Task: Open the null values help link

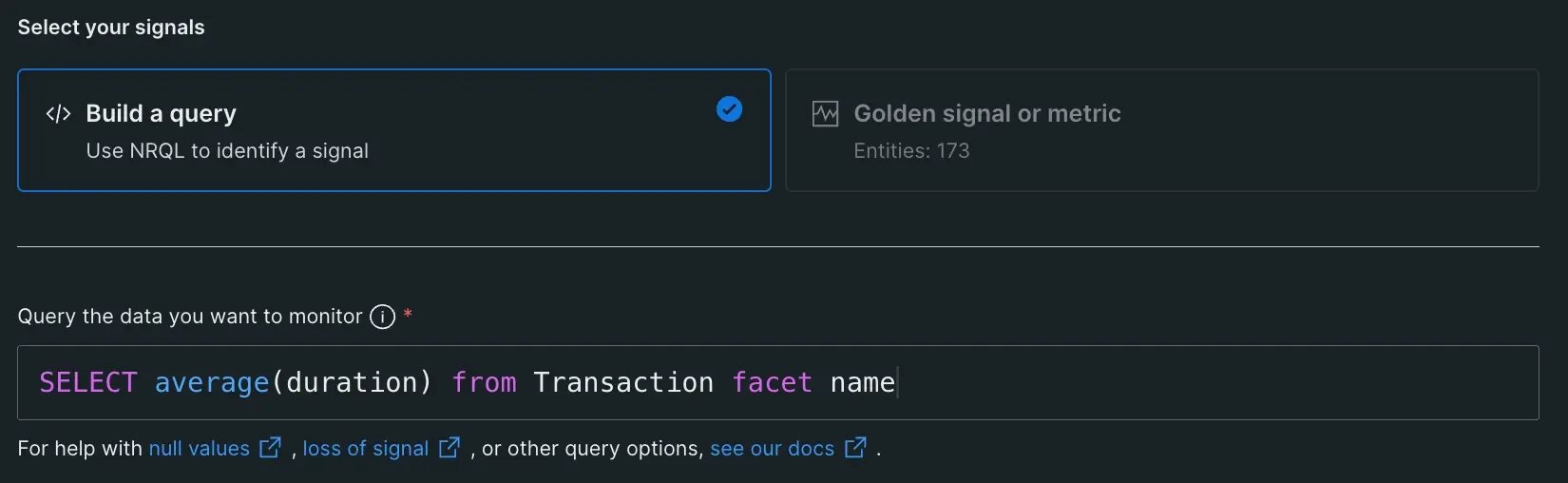Action: click(199, 449)
